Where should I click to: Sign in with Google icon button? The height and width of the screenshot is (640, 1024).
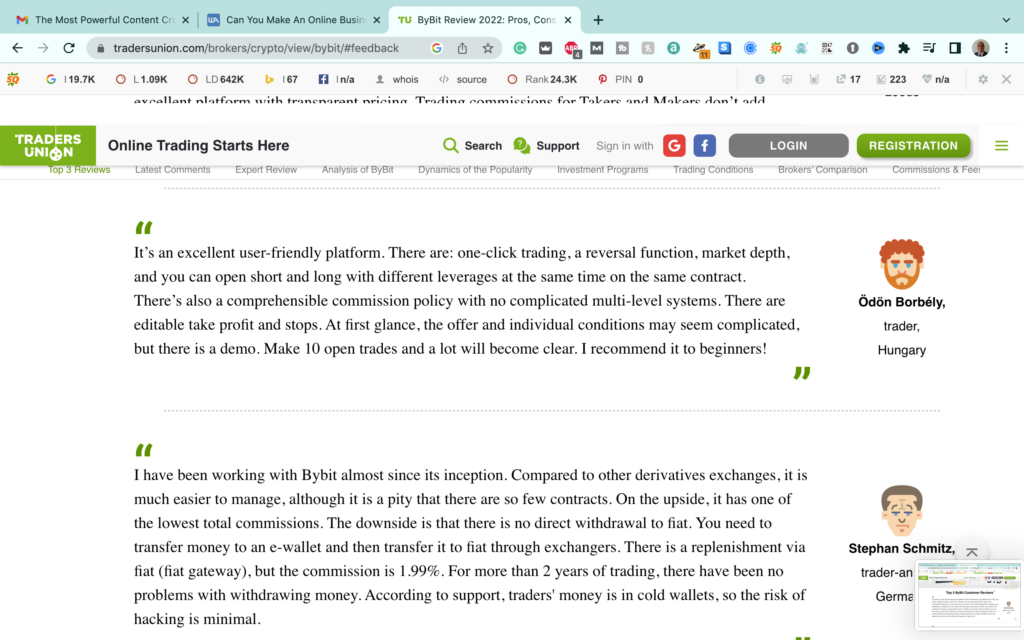674,146
